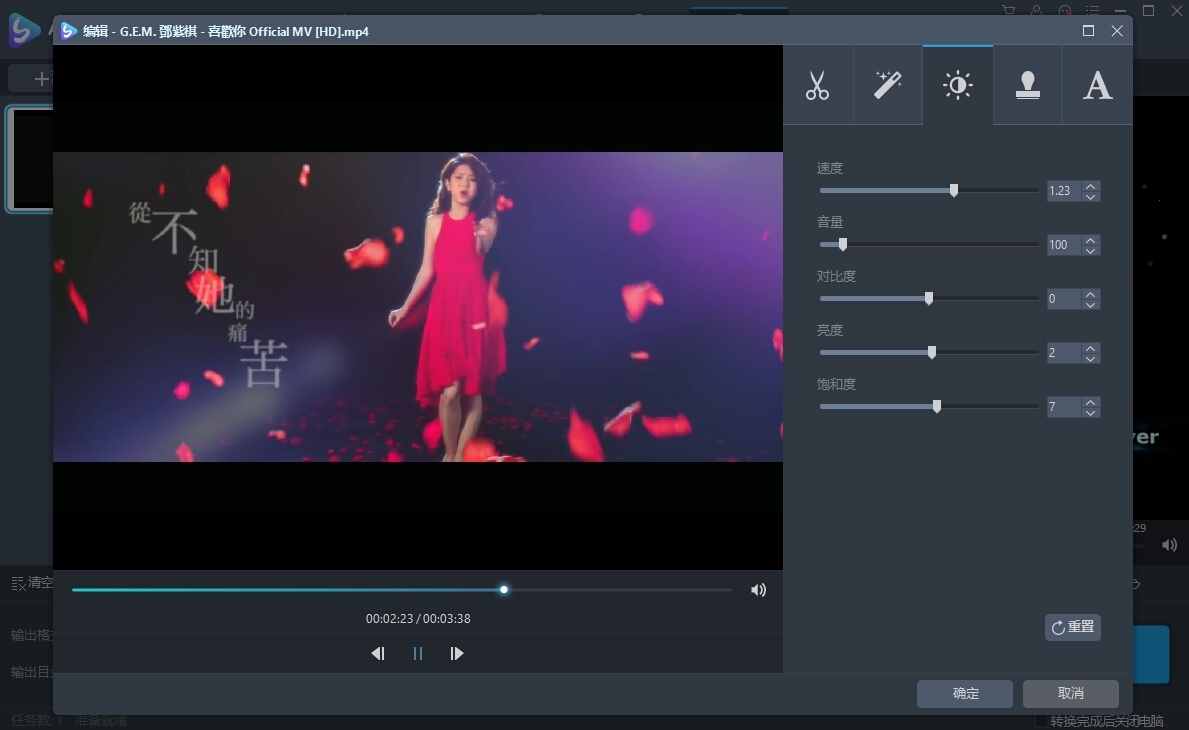Viewport: 1189px width, 730px height.
Task: Open the trim tab with scissors icon
Action: [818, 85]
